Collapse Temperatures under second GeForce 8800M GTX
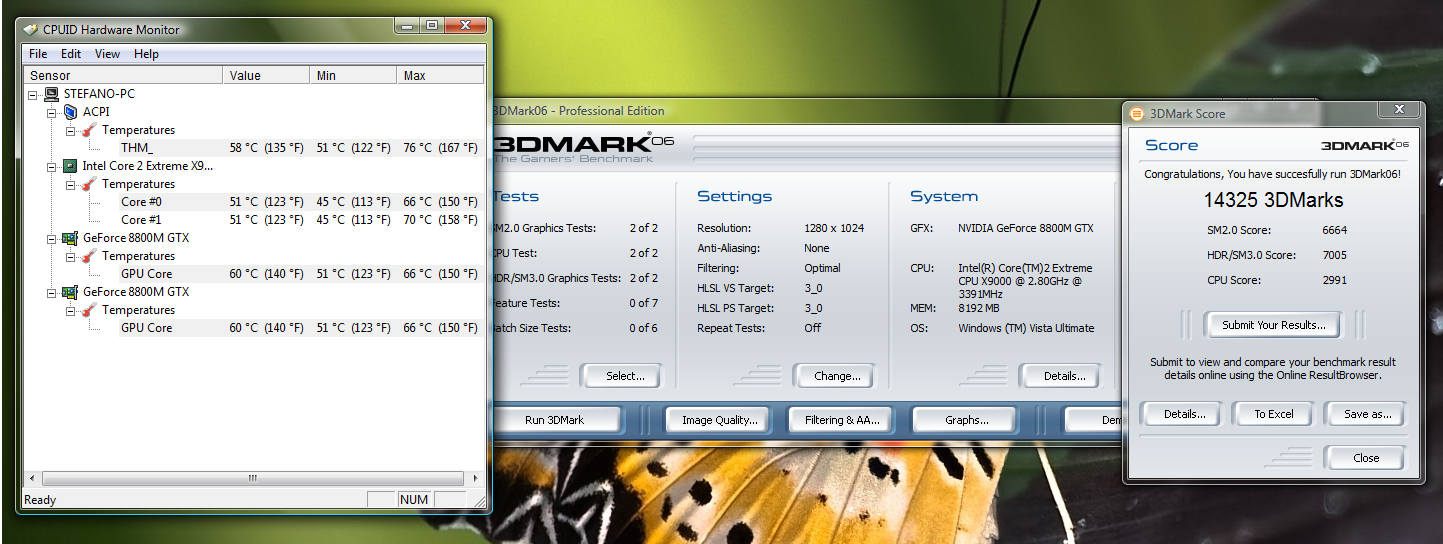Viewport: 1443px width, 544px height. point(70,310)
